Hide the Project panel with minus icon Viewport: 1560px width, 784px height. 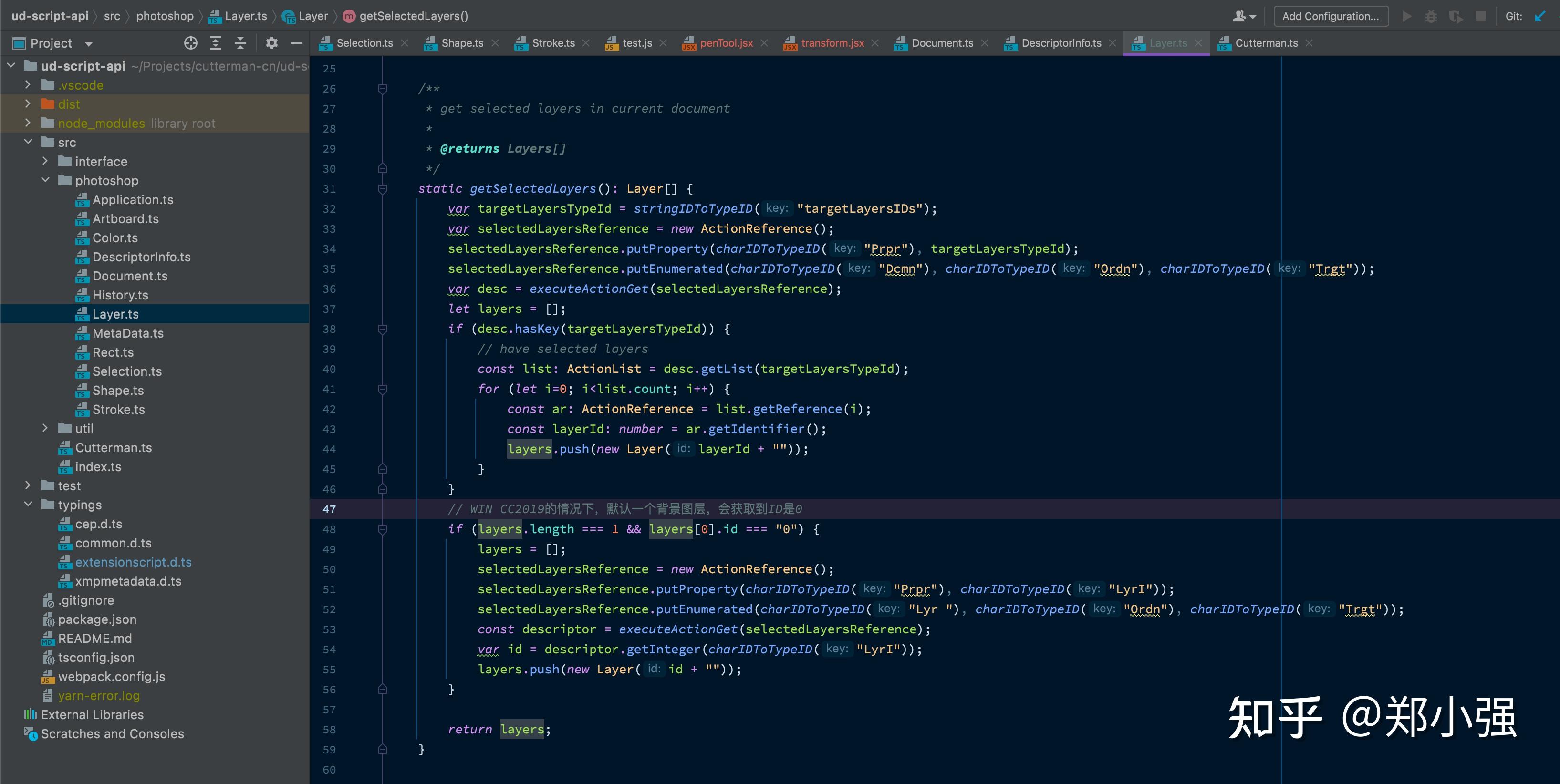(x=296, y=43)
